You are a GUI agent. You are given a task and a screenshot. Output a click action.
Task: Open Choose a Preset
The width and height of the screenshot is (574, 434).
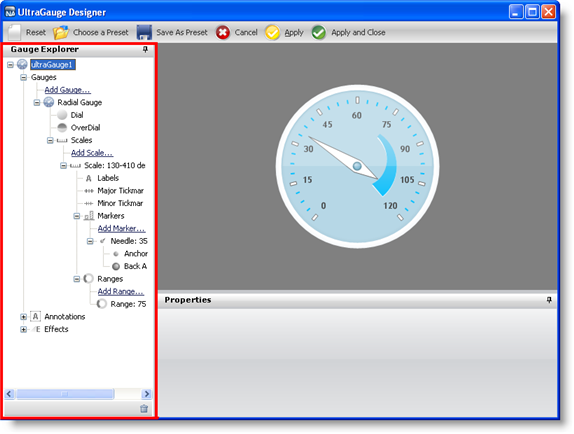coord(101,32)
